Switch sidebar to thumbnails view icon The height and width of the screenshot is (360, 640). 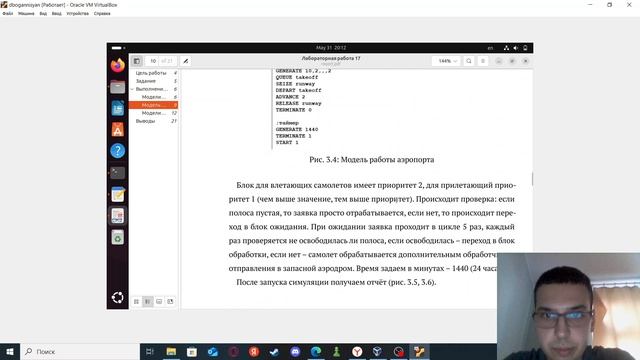[136, 301]
